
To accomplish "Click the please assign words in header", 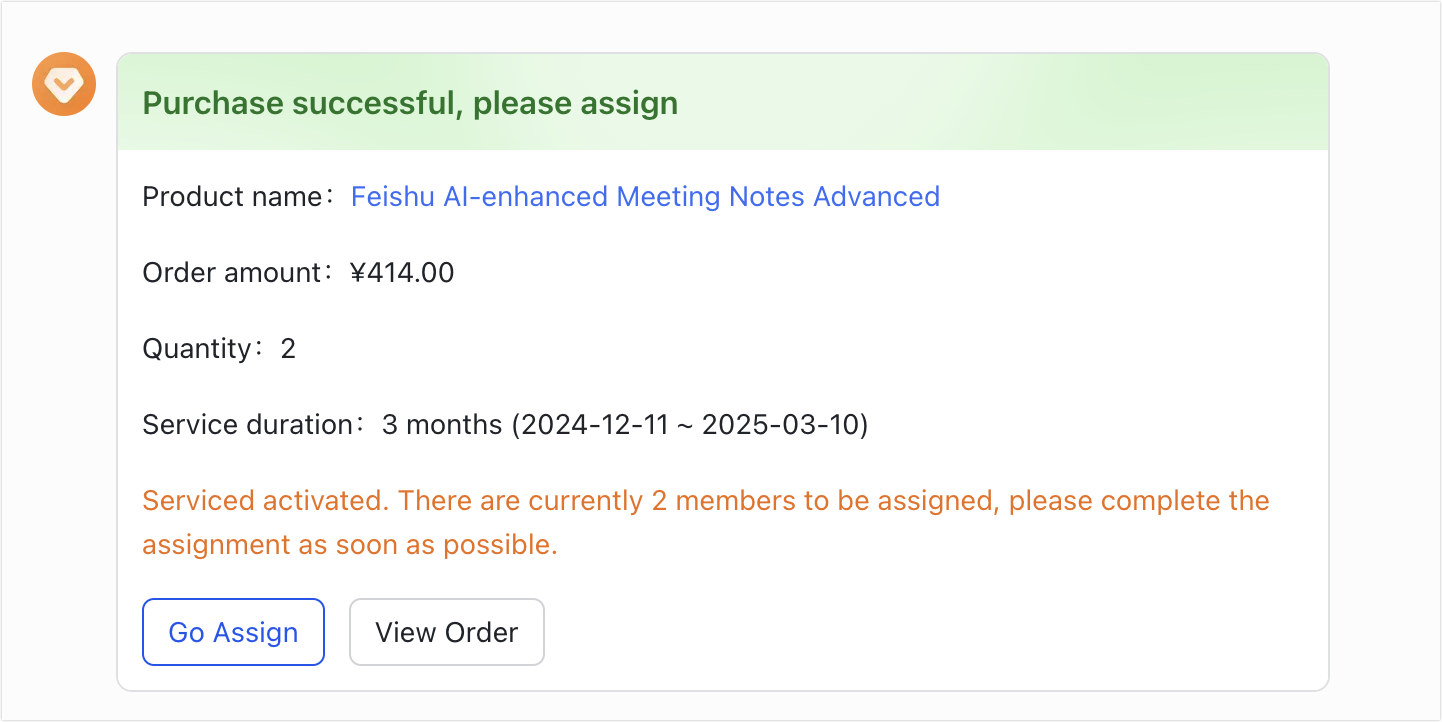I will tap(576, 103).
